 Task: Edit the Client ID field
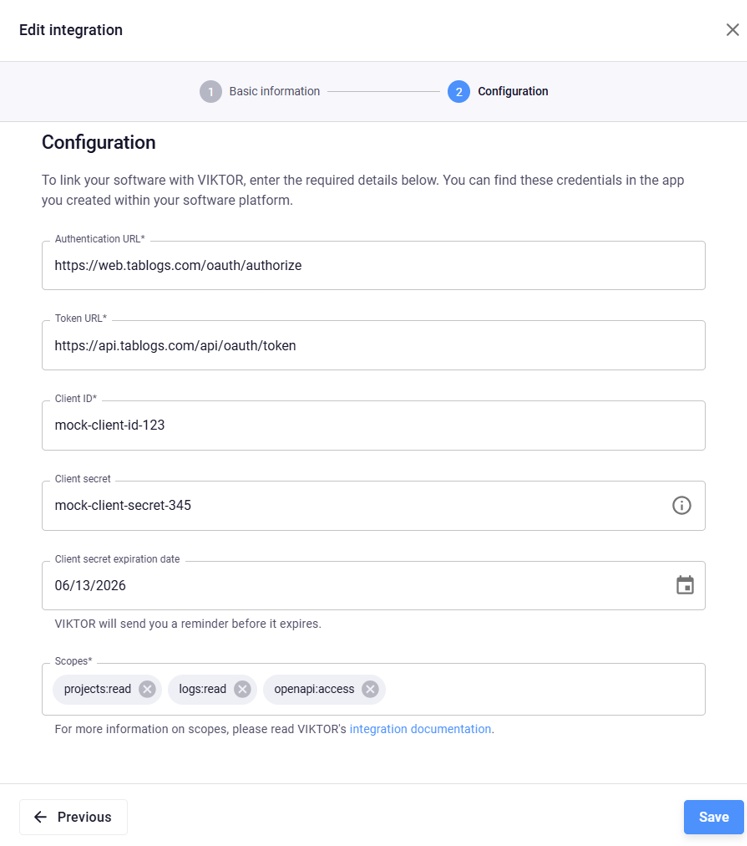373,425
